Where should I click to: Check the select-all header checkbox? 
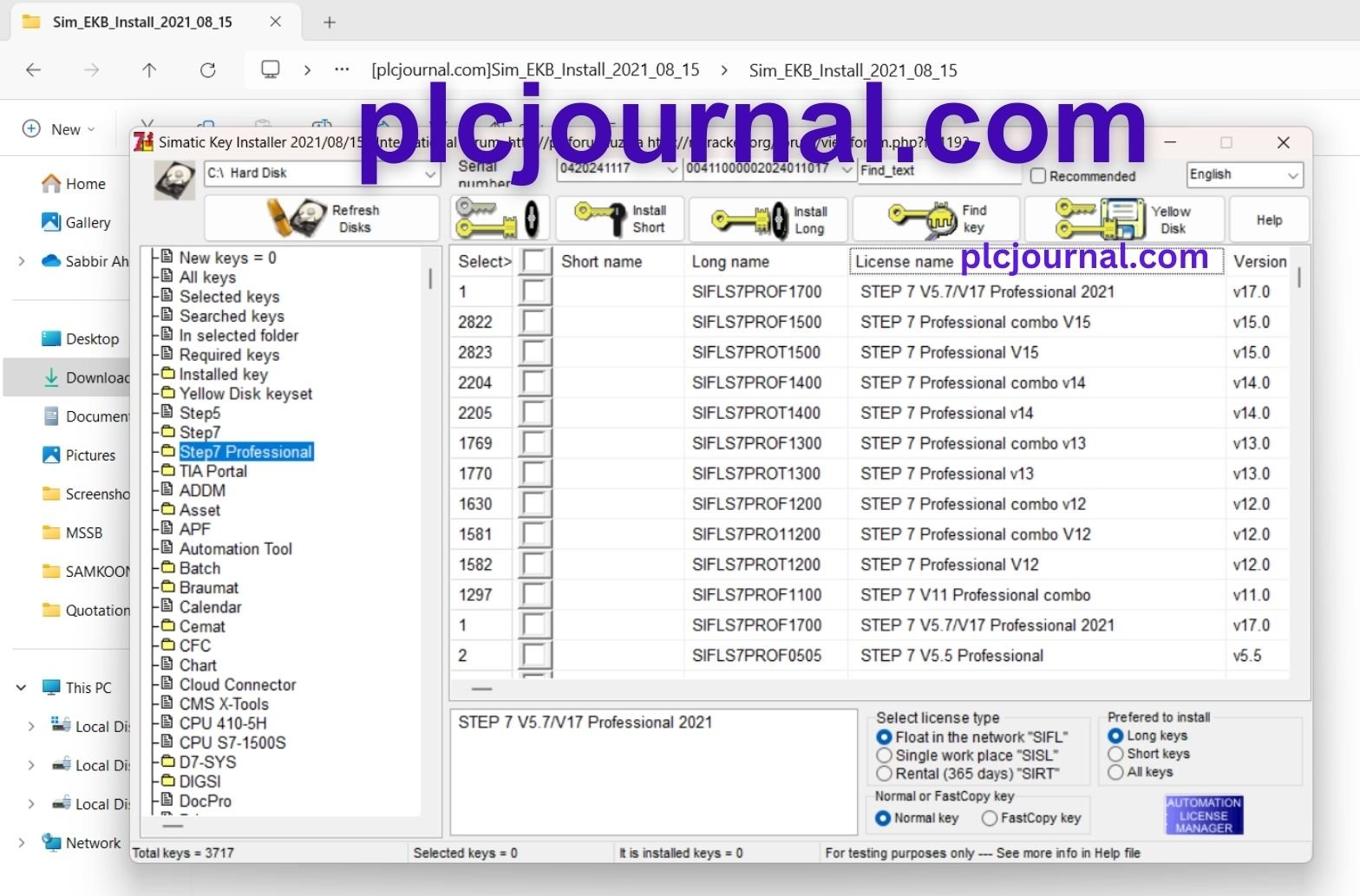pyautogui.click(x=534, y=261)
